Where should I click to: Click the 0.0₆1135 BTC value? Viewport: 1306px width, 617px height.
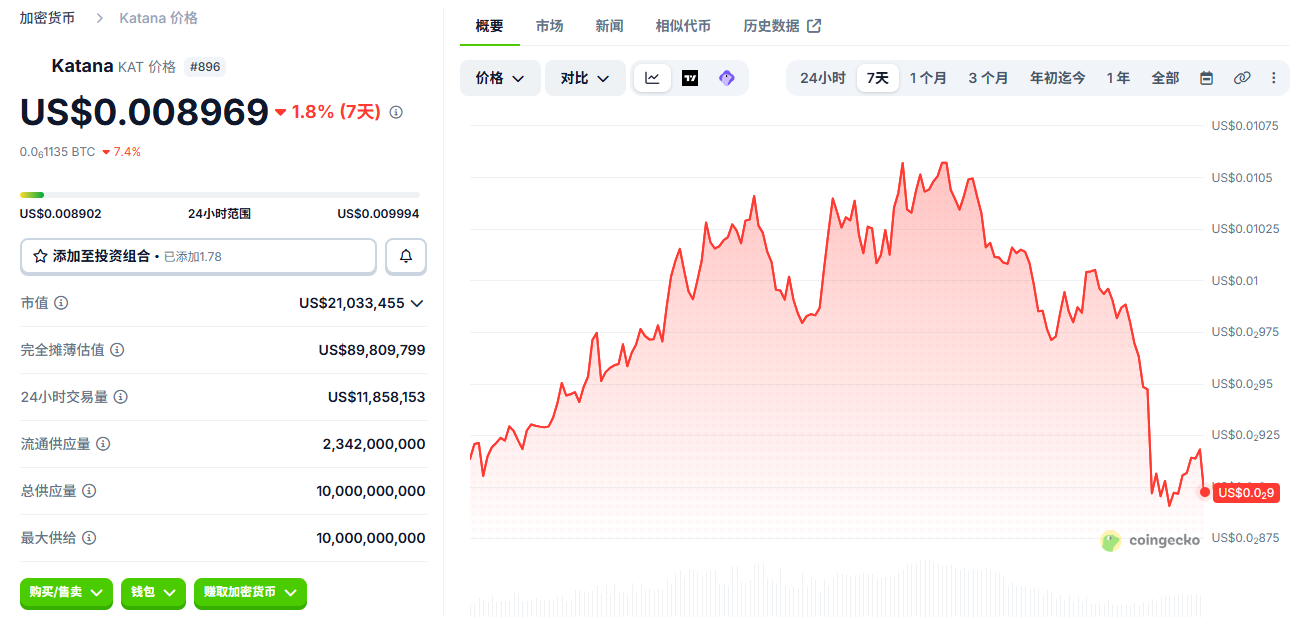point(57,152)
